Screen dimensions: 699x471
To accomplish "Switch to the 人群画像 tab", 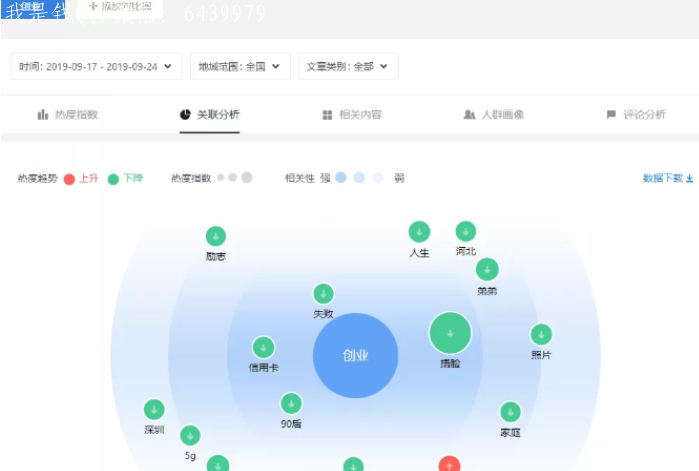I will 494,115.
